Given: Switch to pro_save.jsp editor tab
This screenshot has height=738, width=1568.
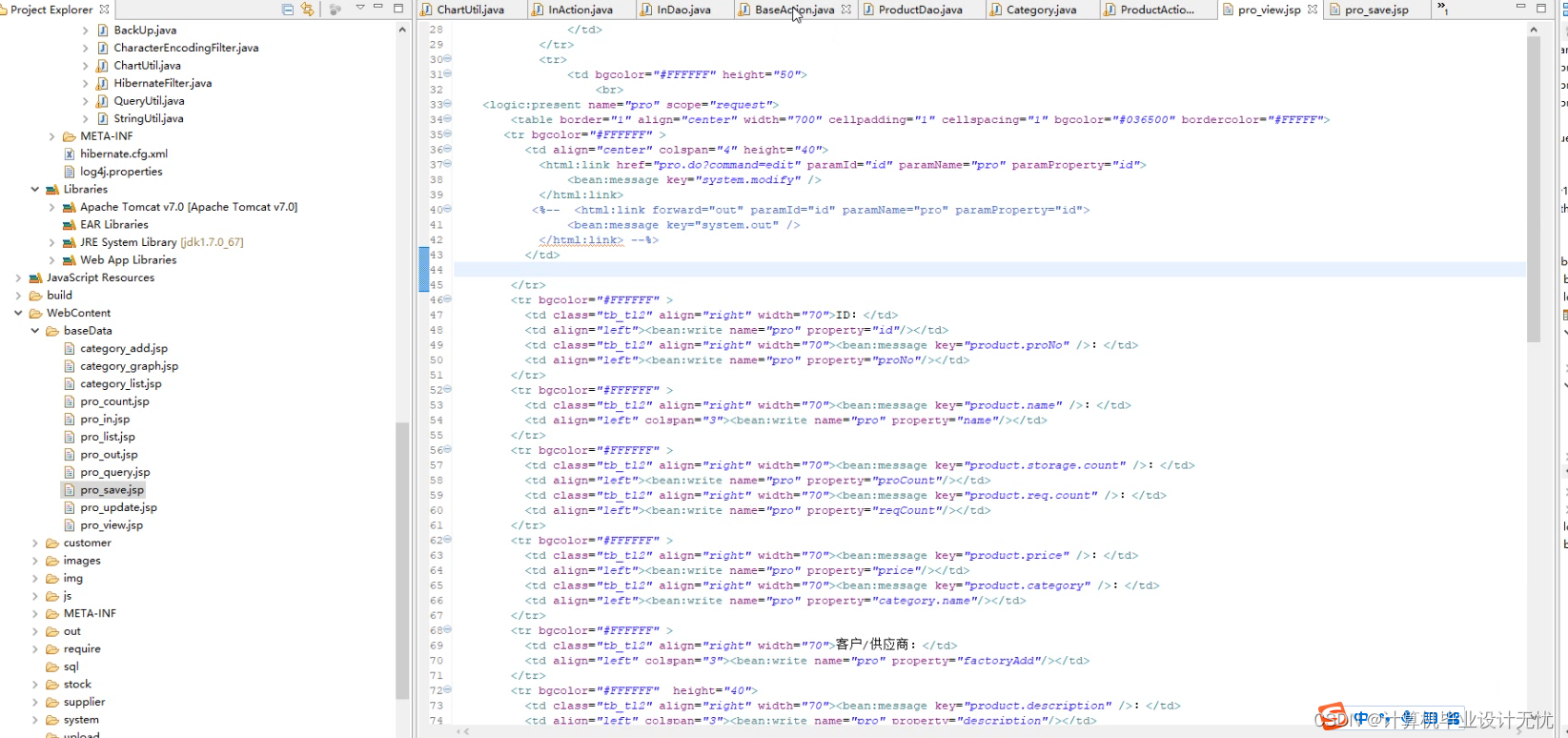Looking at the screenshot, I should pos(1376,10).
